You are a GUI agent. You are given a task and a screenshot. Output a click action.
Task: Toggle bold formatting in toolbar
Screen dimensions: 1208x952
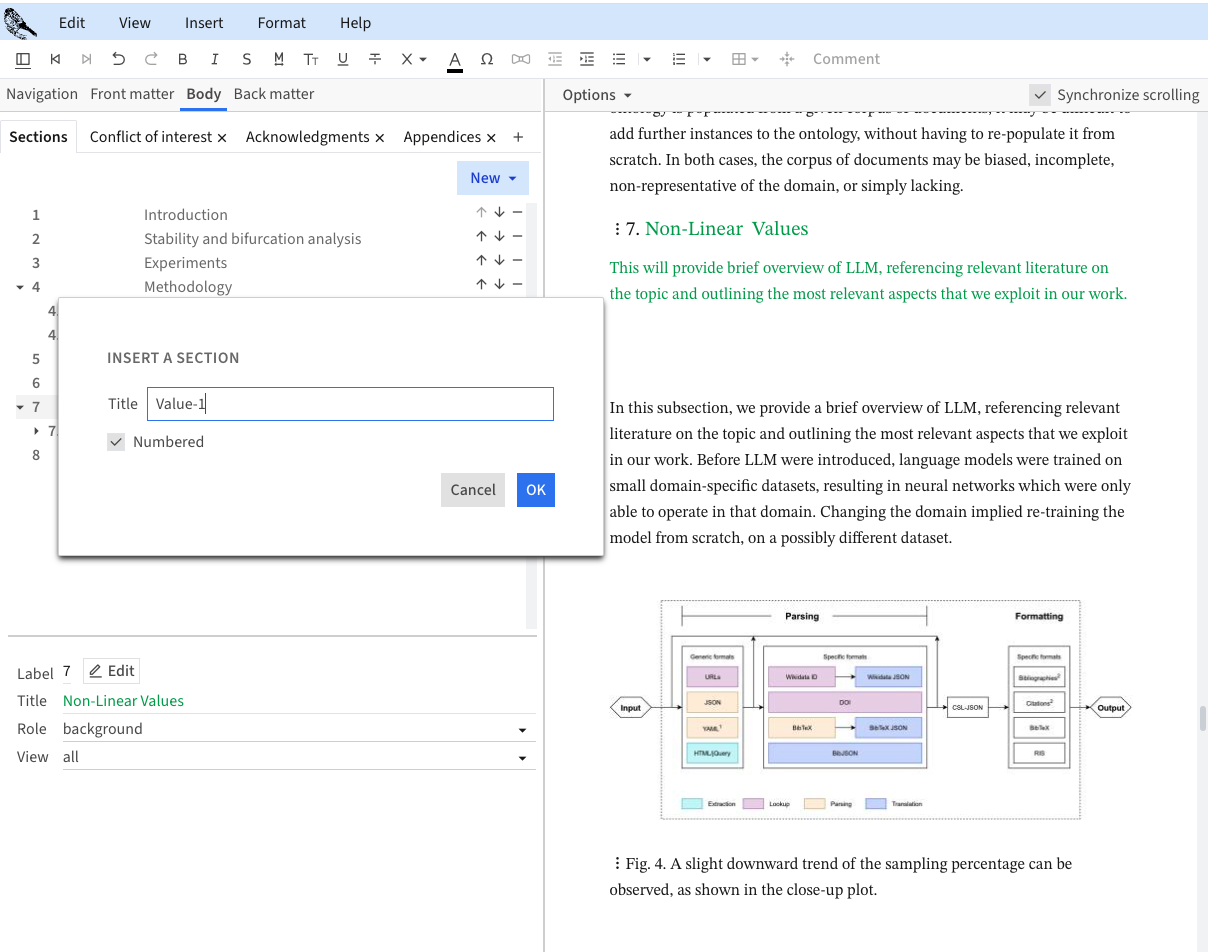pos(183,59)
